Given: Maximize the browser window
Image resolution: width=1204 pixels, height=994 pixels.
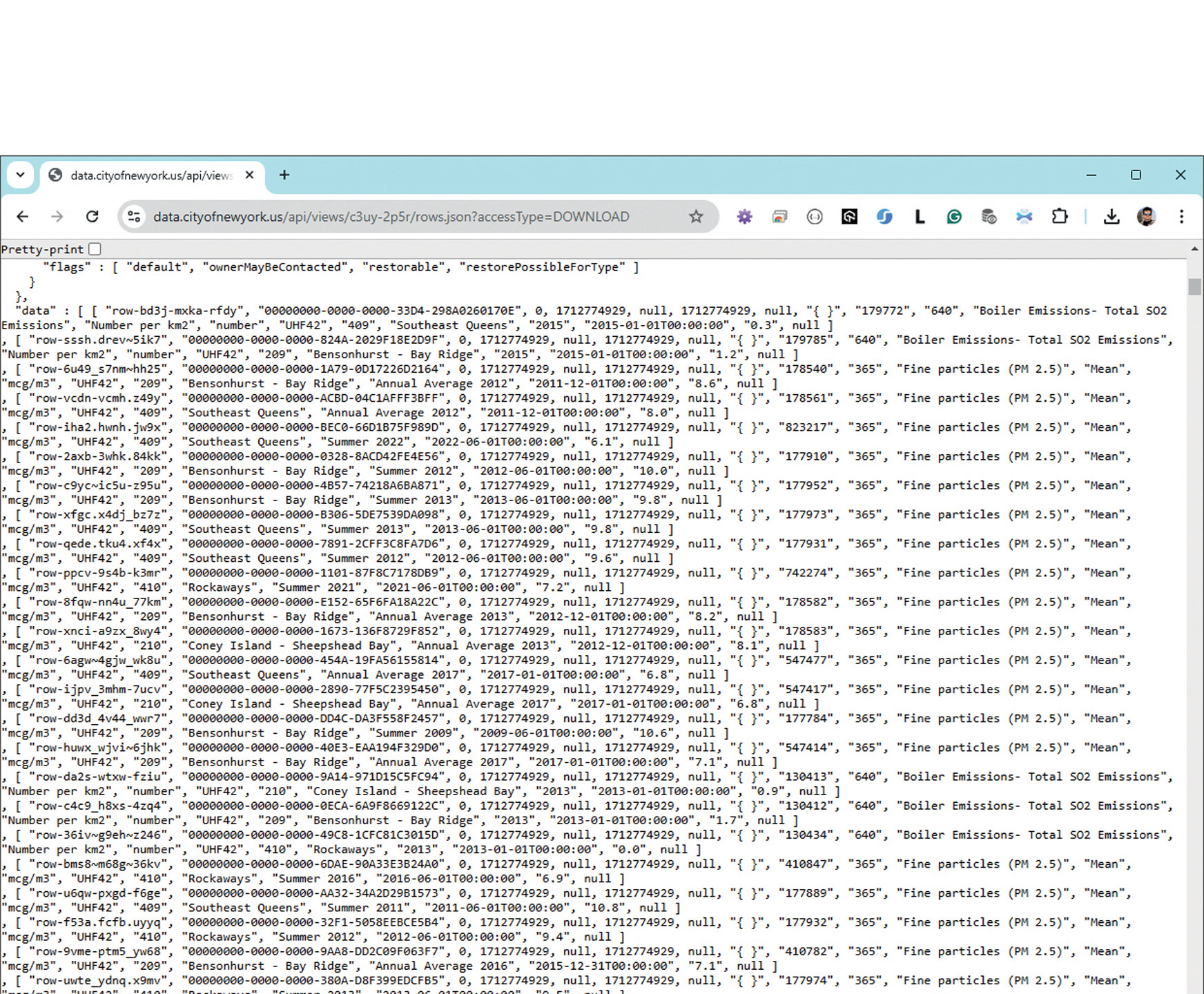Looking at the screenshot, I should click(1136, 175).
